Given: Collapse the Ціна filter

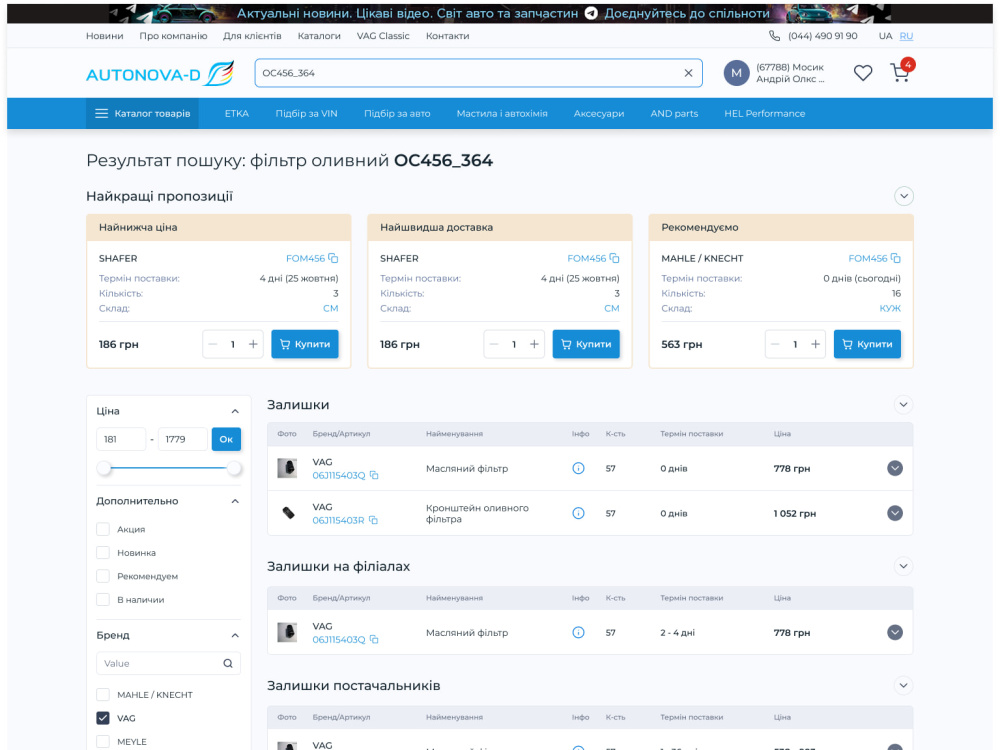Looking at the screenshot, I should tap(235, 411).
